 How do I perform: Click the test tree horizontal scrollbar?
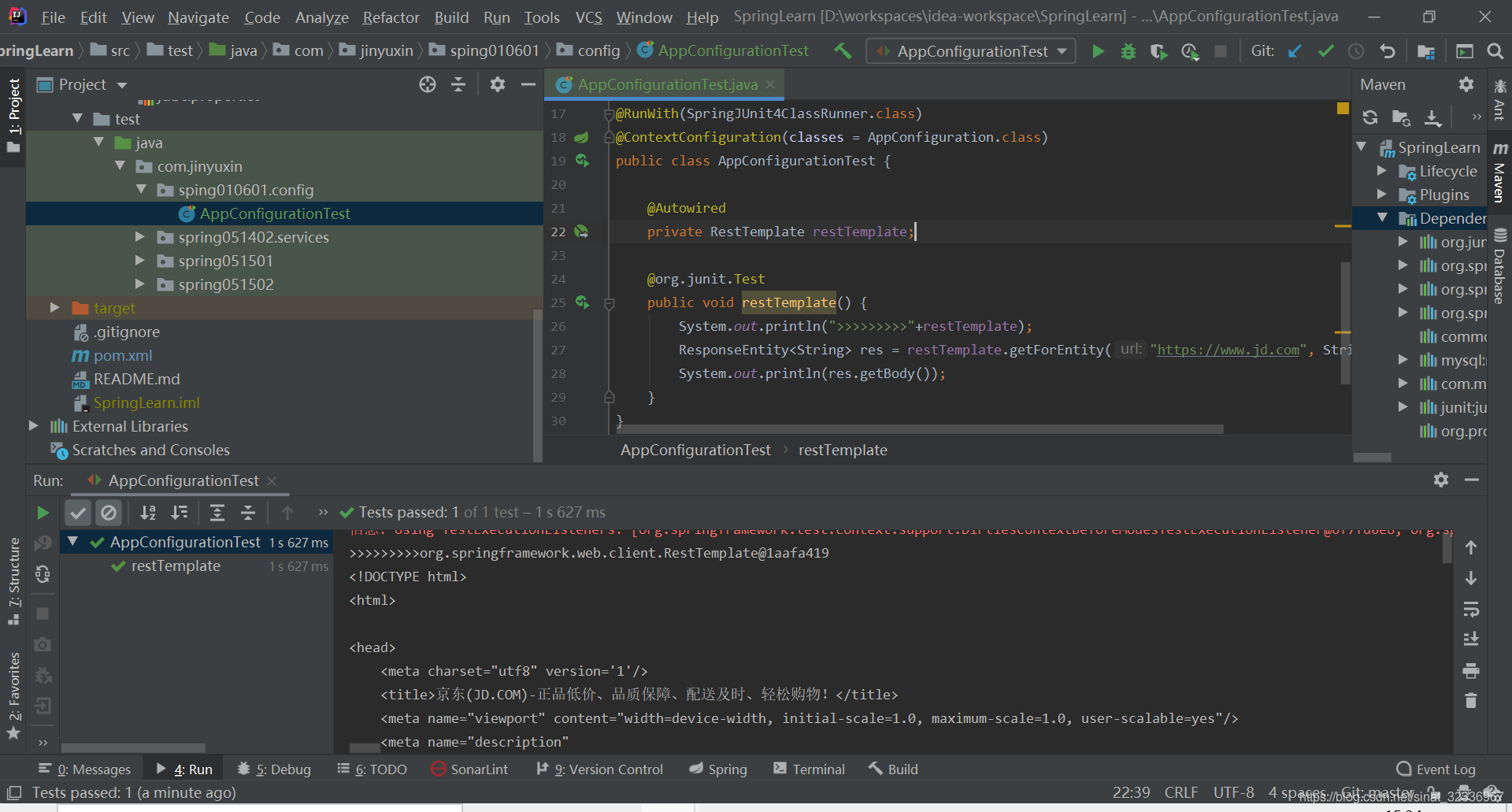[133, 748]
